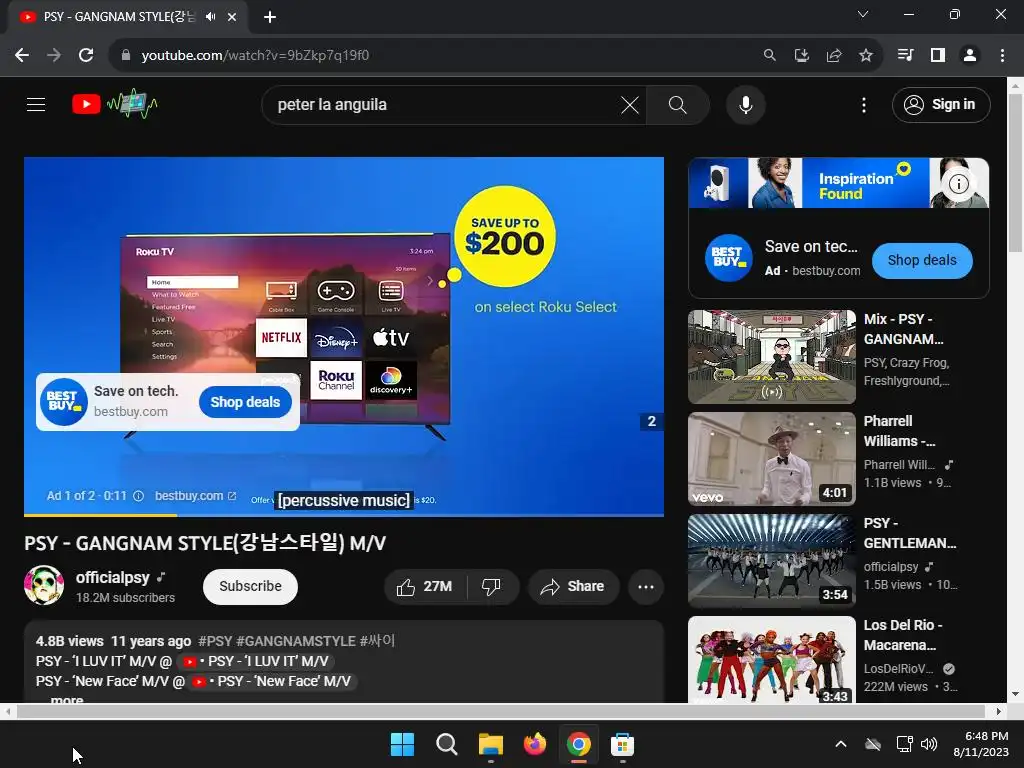Screen dimensions: 1024x768
Task: Open clock and date panel
Action: click(x=981, y=744)
